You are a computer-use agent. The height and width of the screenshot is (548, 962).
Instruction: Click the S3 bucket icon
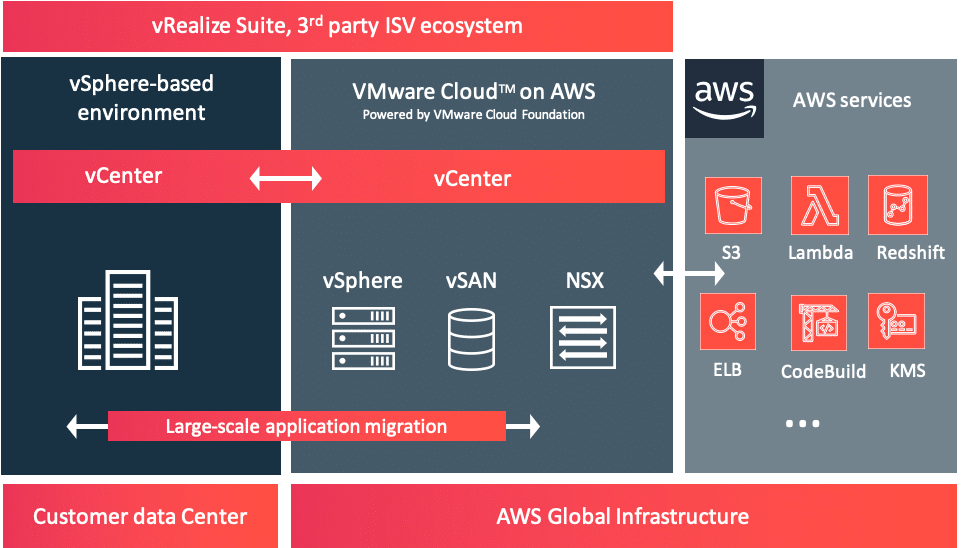point(732,206)
